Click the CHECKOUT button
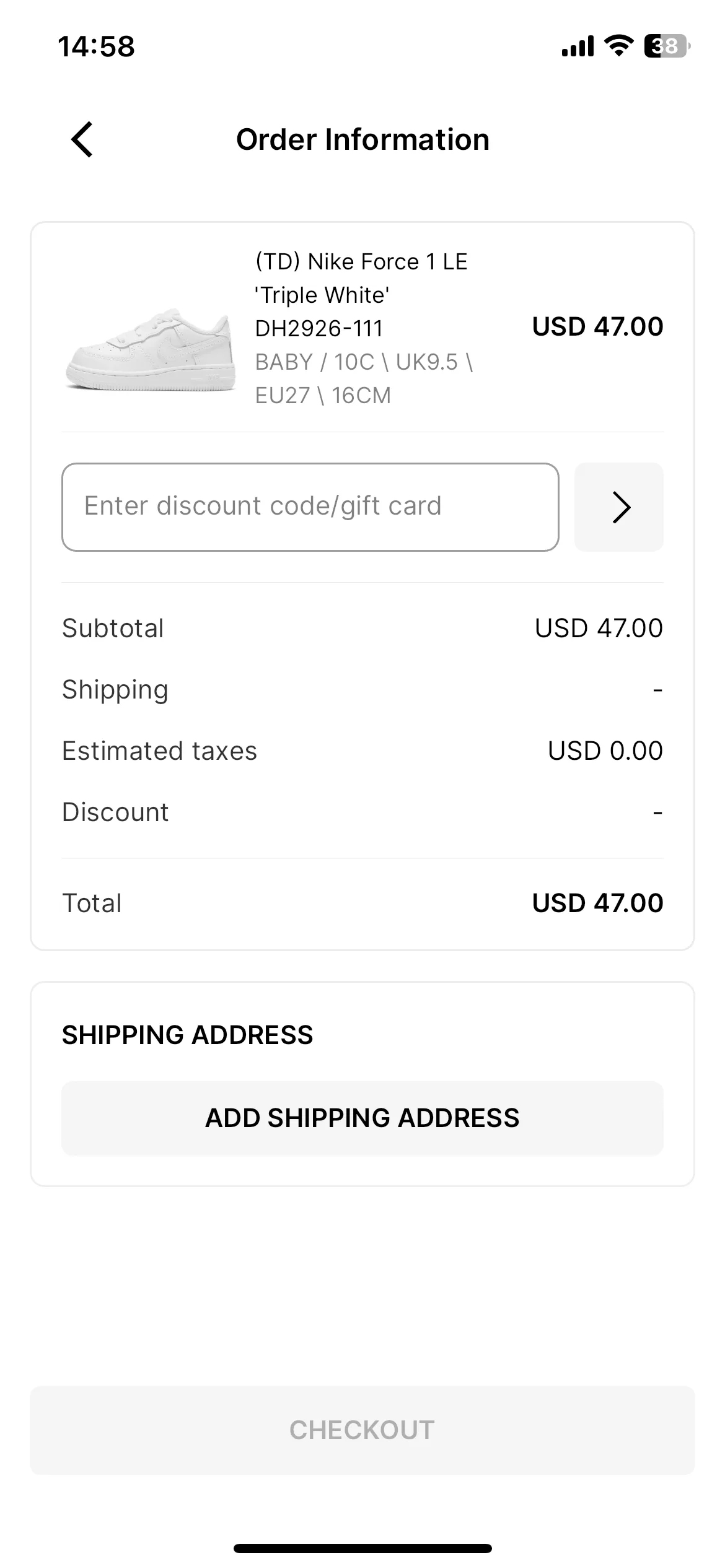This screenshot has height=1568, width=725. tap(362, 1430)
